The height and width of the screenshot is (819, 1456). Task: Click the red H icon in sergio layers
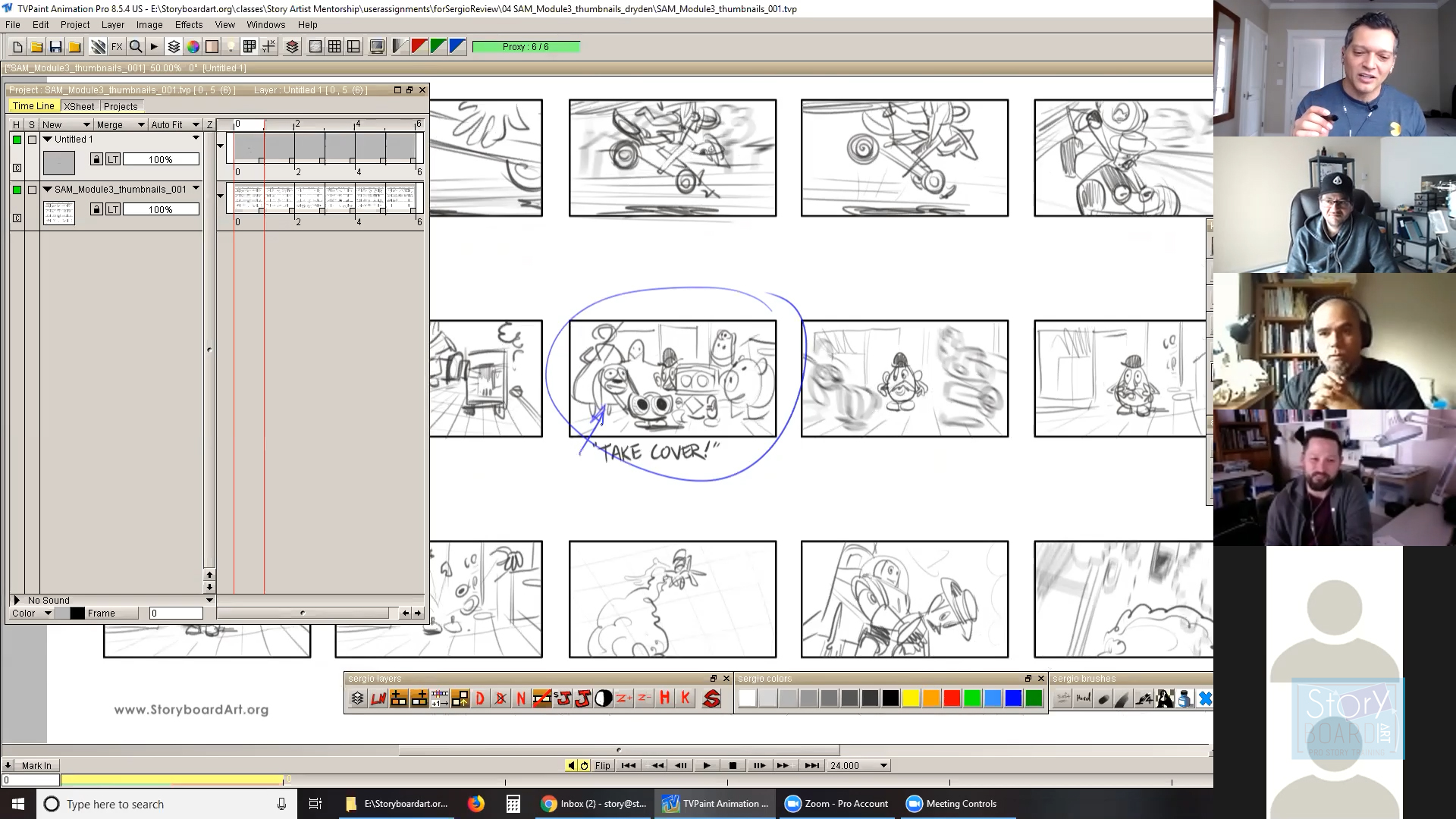[665, 698]
